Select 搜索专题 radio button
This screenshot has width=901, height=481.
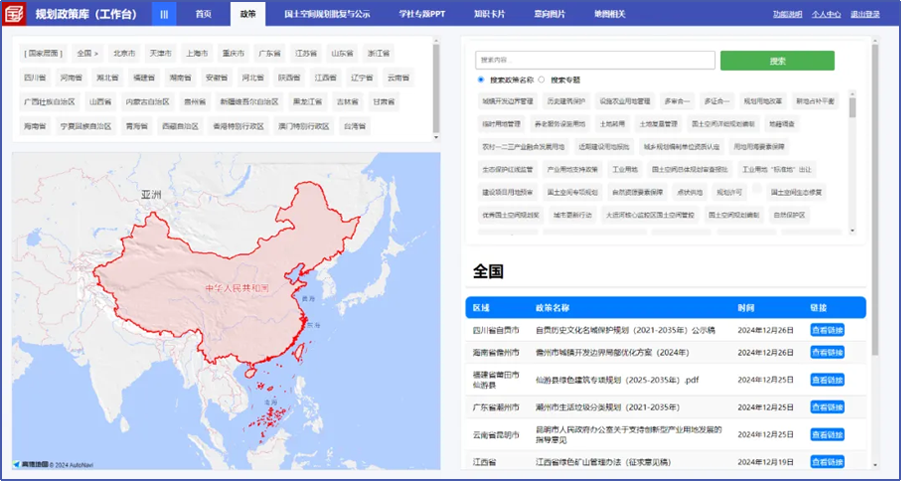(541, 80)
